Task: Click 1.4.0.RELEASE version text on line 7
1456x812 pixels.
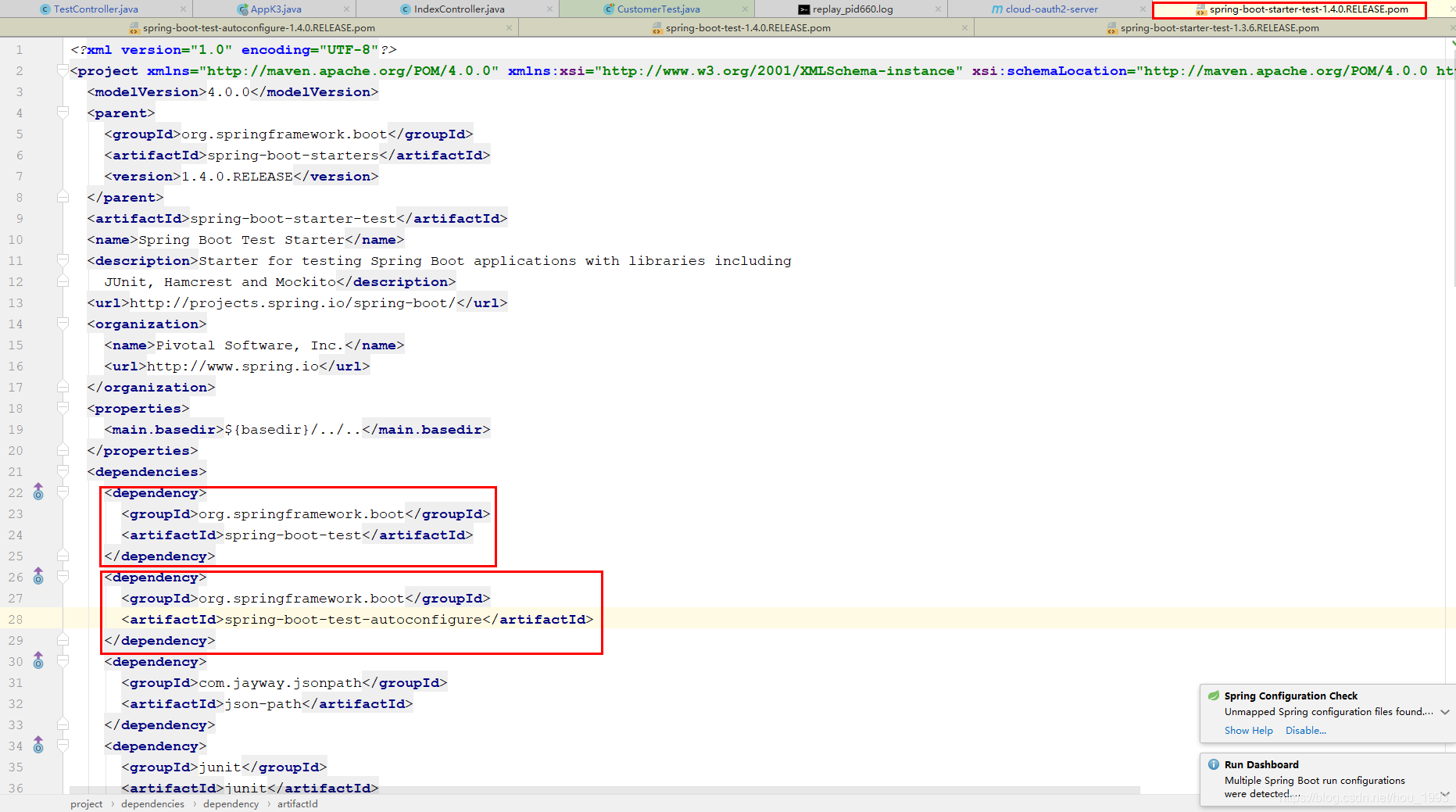Action: pos(237,176)
